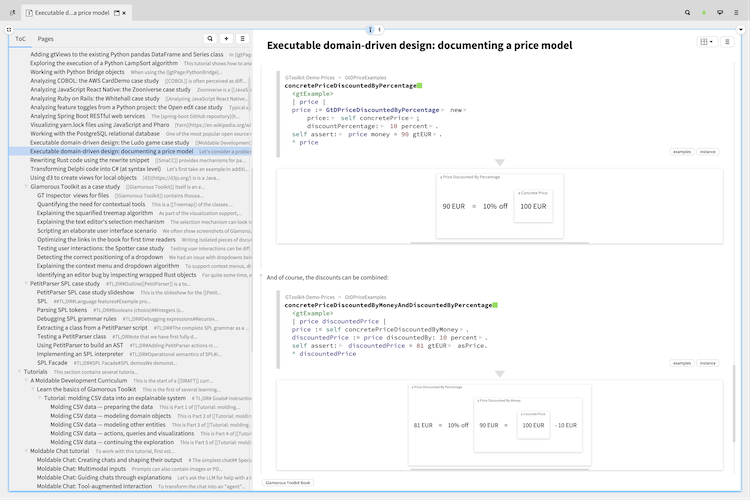This screenshot has height=500, width=750.
Task: Click the page vertical scrollbar thumb
Action: click(x=733, y=403)
